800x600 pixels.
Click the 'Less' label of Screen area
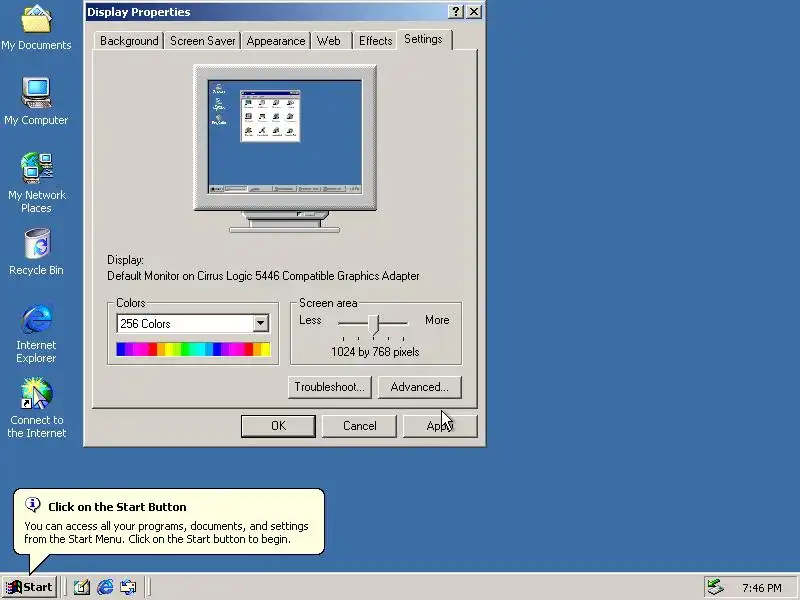click(x=310, y=320)
